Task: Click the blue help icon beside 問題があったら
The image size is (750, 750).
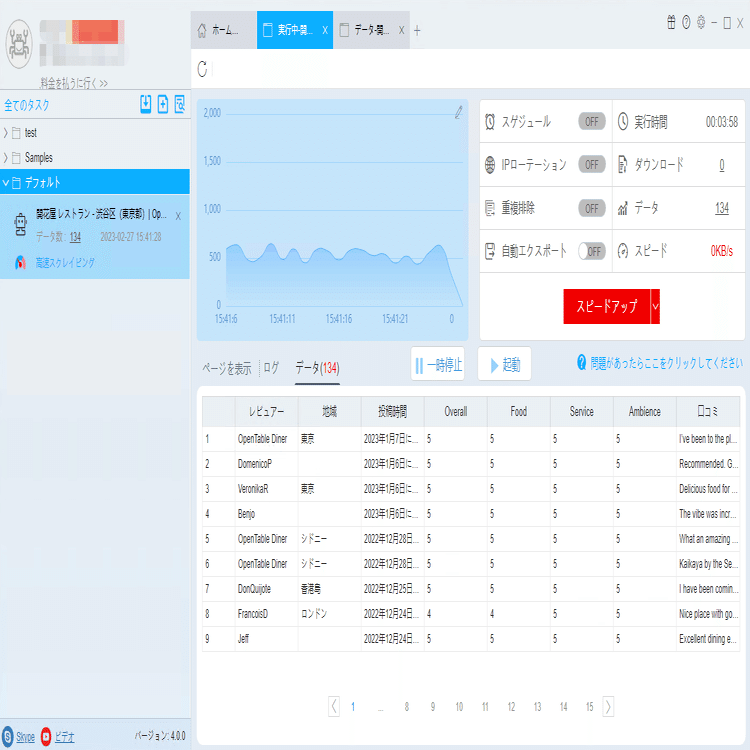Action: [x=582, y=363]
